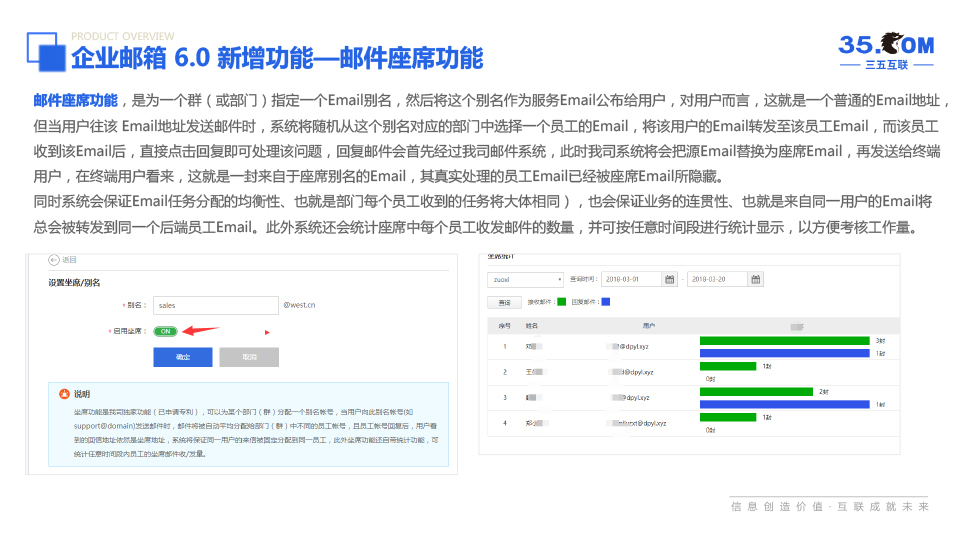The image size is (960, 540).
Task: Toggle the 启用坐席 ON switch
Action: coord(165,330)
